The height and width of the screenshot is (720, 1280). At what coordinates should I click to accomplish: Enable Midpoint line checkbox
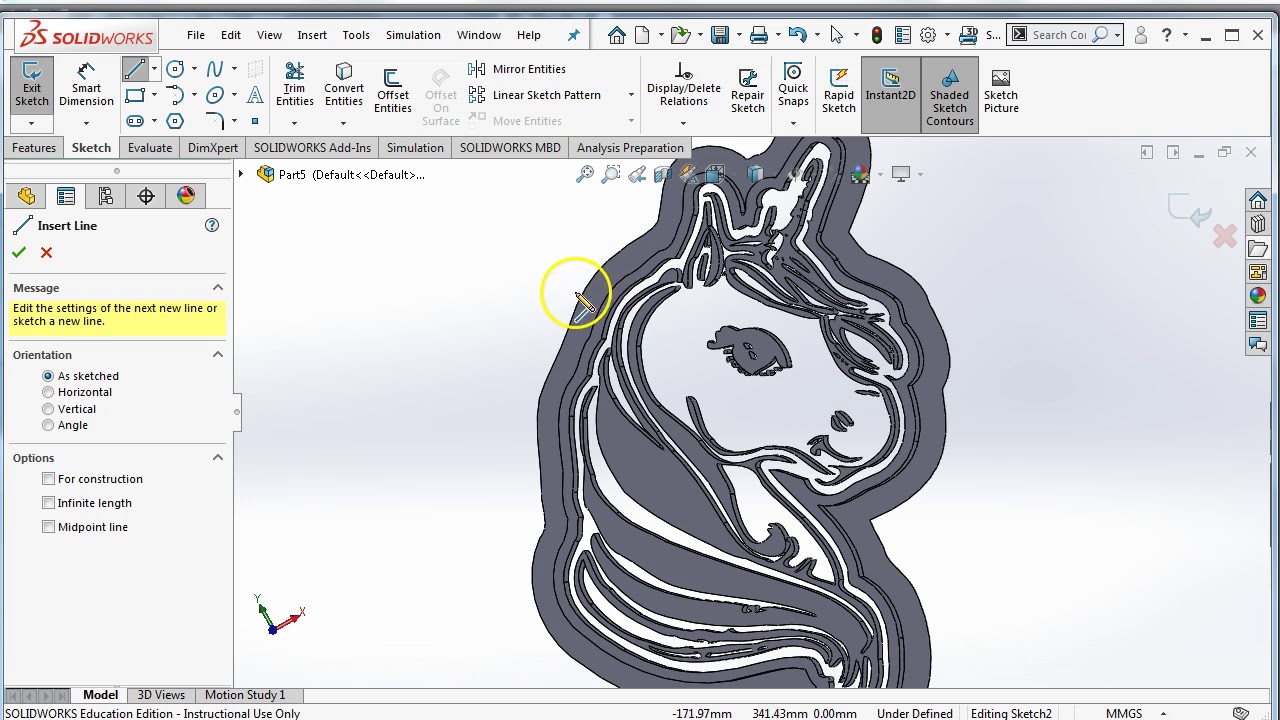pos(48,527)
